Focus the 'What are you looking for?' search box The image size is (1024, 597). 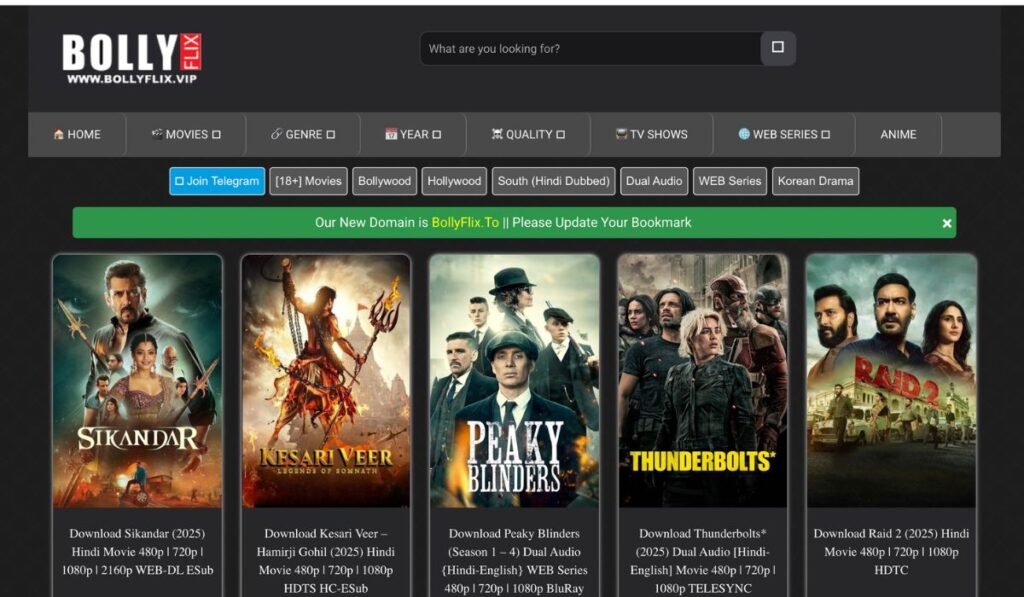590,48
